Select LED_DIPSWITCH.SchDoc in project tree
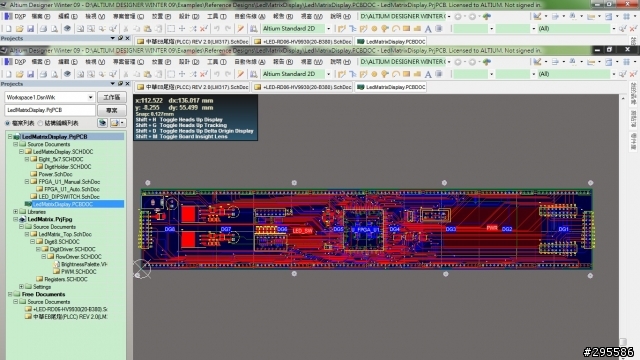This screenshot has width=640, height=360. click(69, 197)
